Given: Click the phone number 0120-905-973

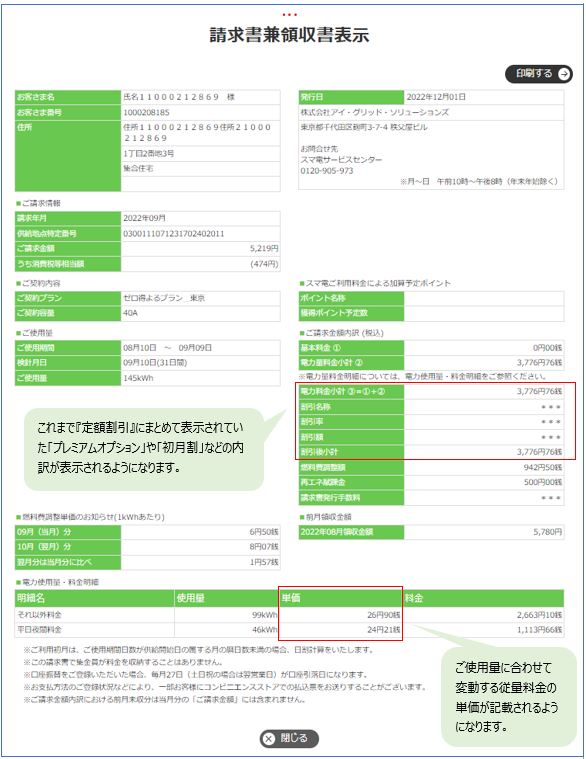Looking at the screenshot, I should pos(327,171).
